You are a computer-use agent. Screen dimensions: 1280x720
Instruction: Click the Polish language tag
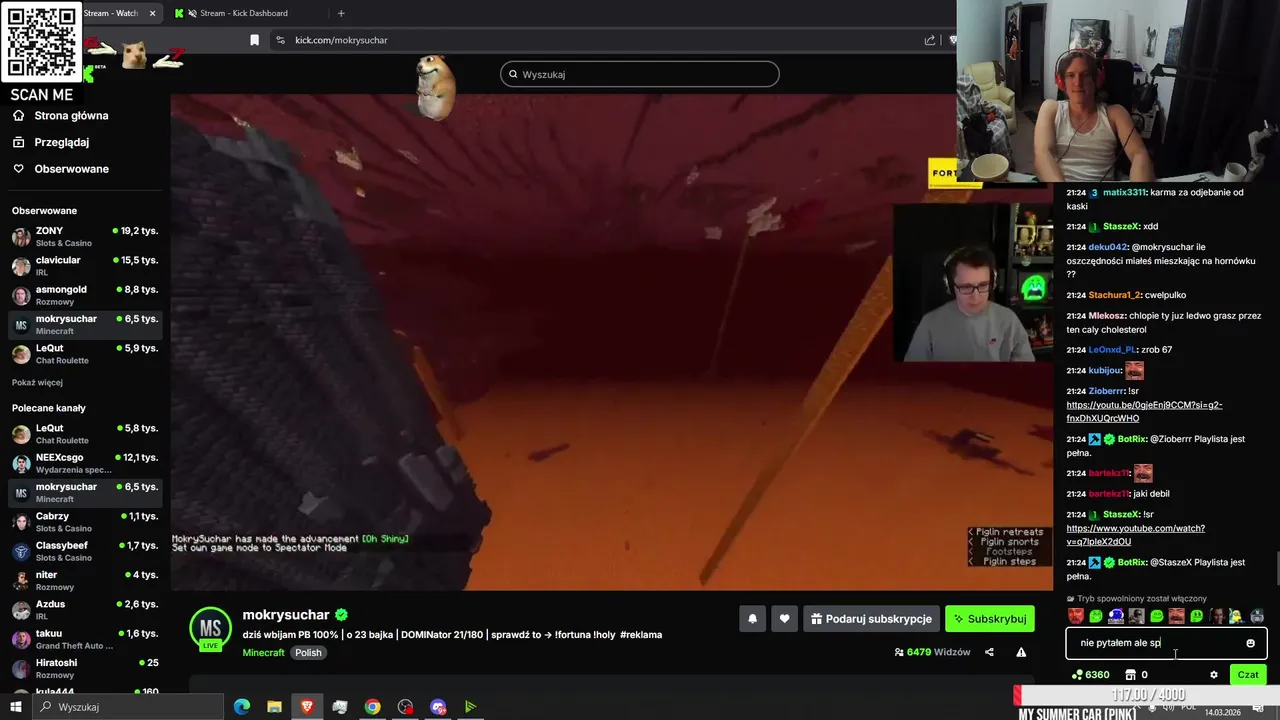click(x=308, y=652)
